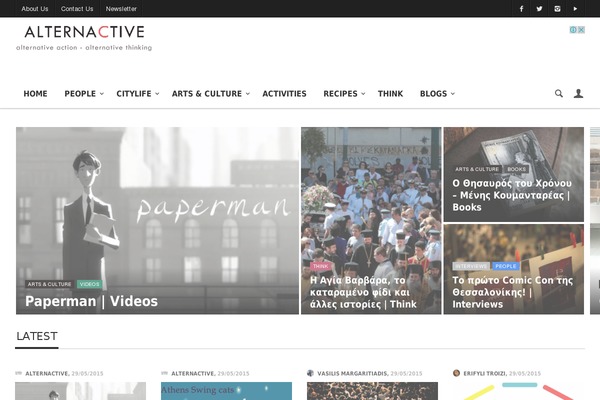Open the Instagram social icon
This screenshot has width=600, height=400.
click(x=557, y=8)
